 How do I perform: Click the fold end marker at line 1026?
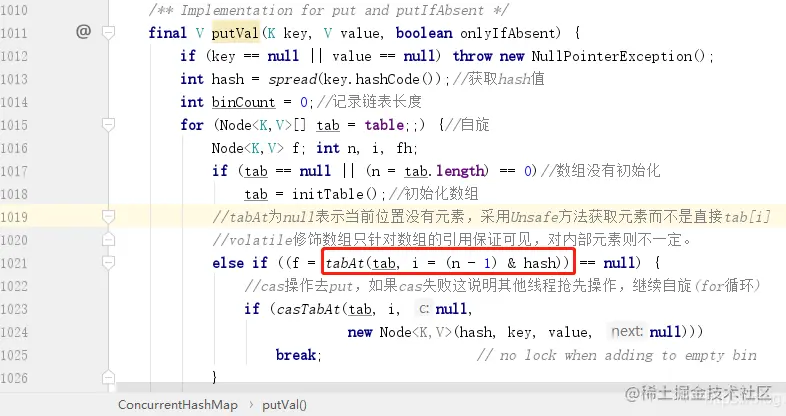pos(108,377)
